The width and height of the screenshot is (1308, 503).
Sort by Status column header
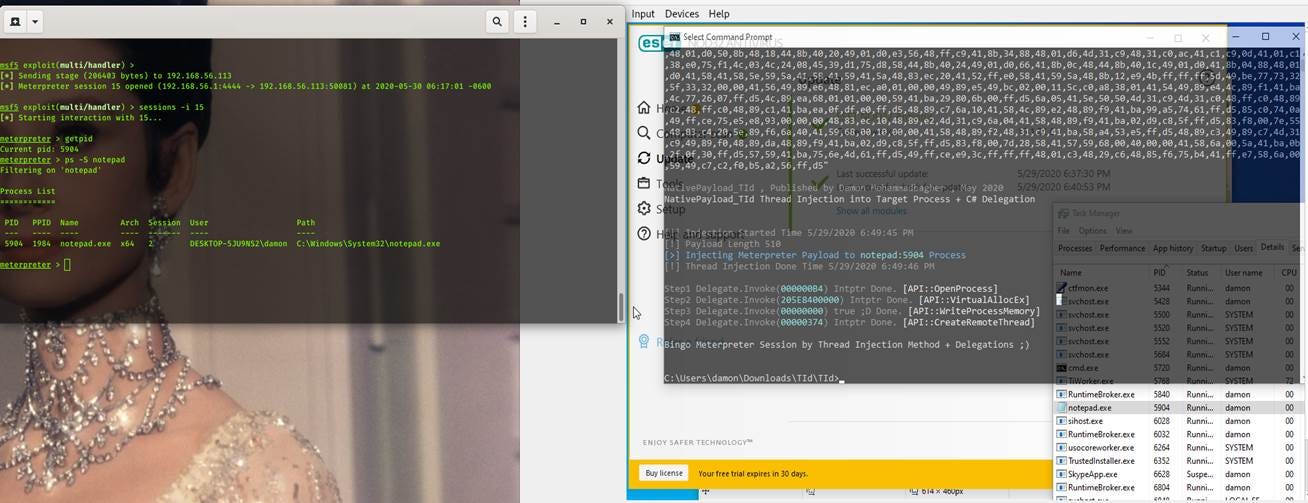[x=1203, y=272]
